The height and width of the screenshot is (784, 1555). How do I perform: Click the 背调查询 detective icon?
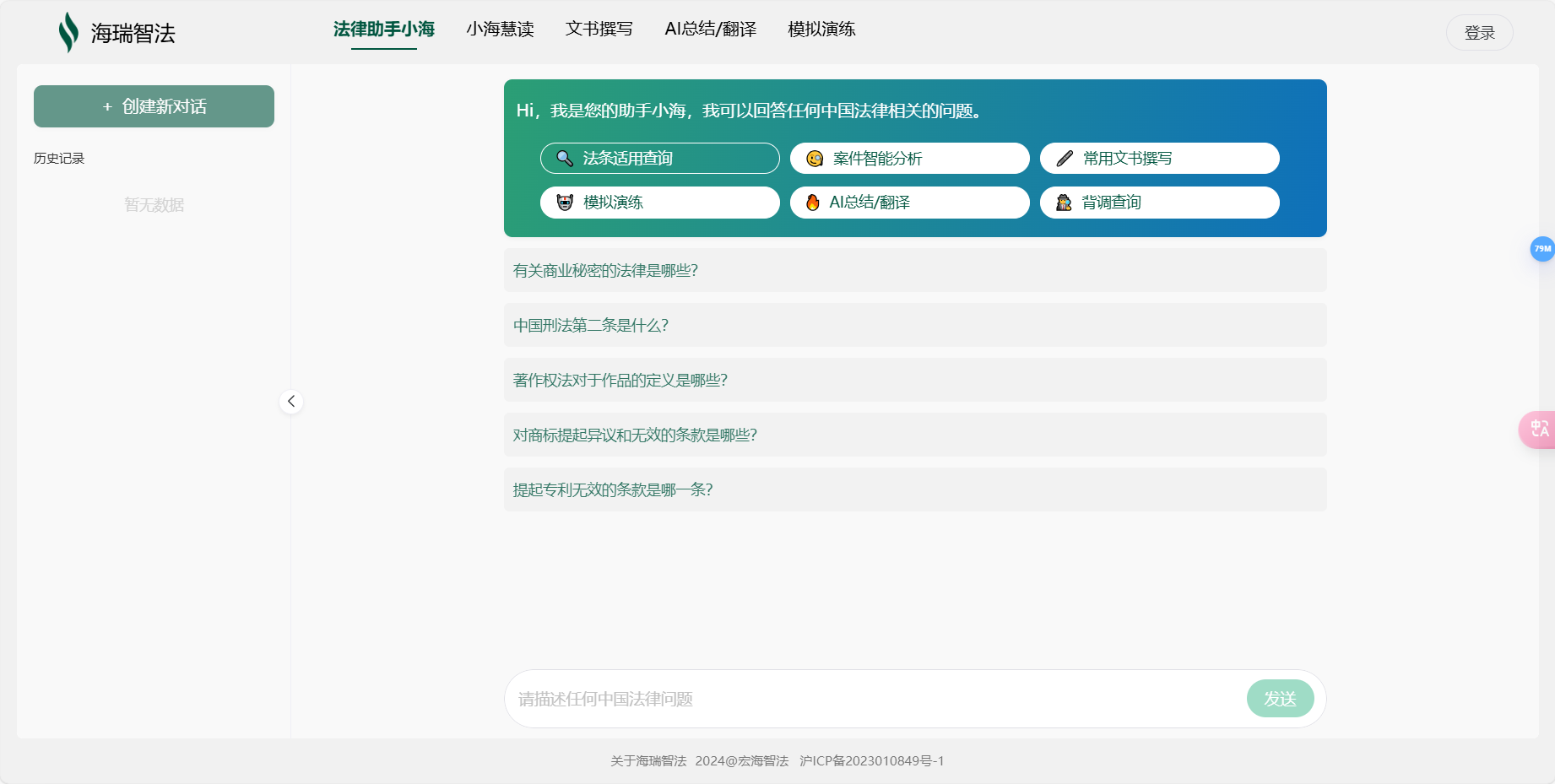pos(1063,203)
